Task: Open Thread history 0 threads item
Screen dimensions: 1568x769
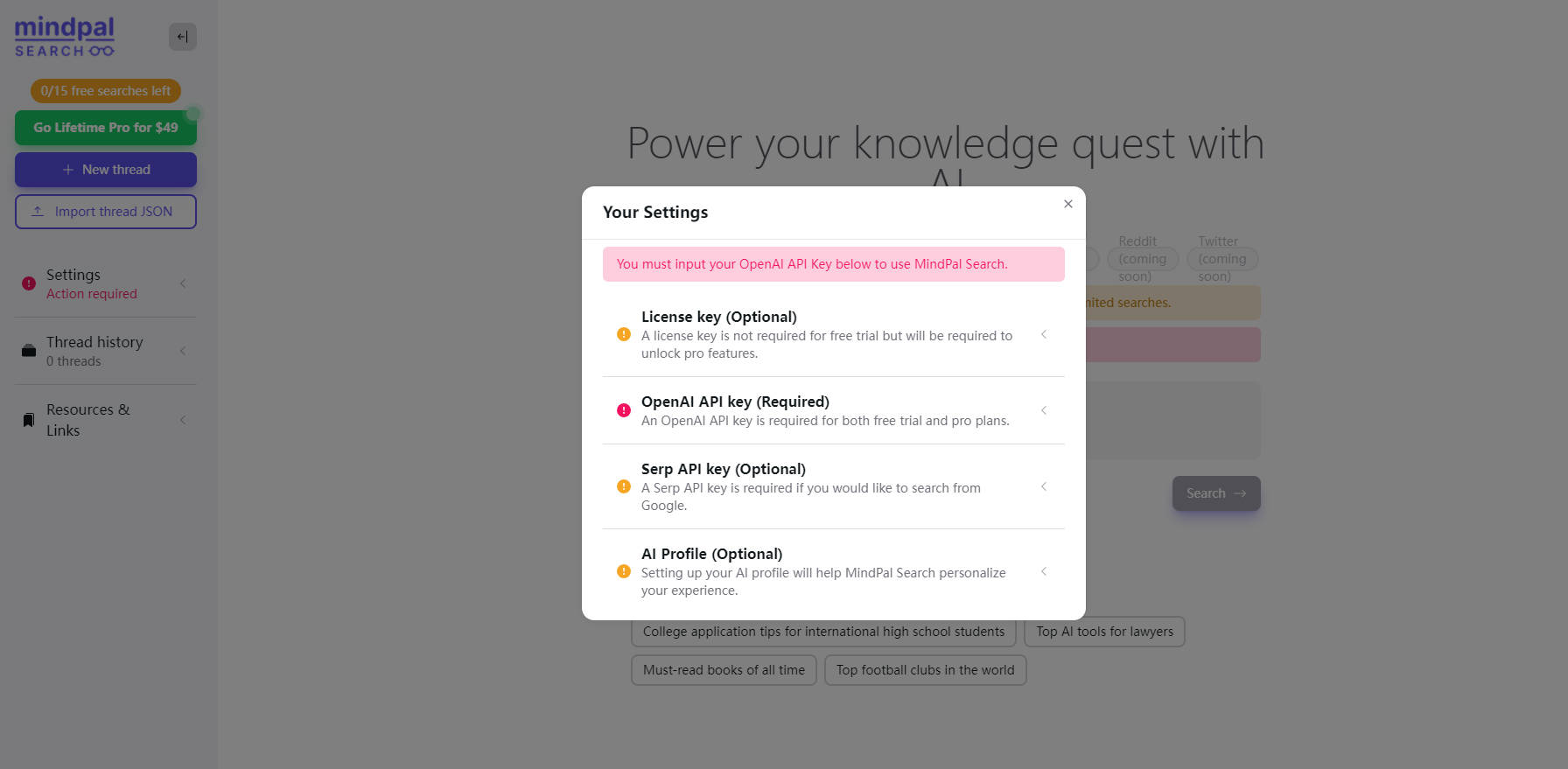Action: point(106,351)
